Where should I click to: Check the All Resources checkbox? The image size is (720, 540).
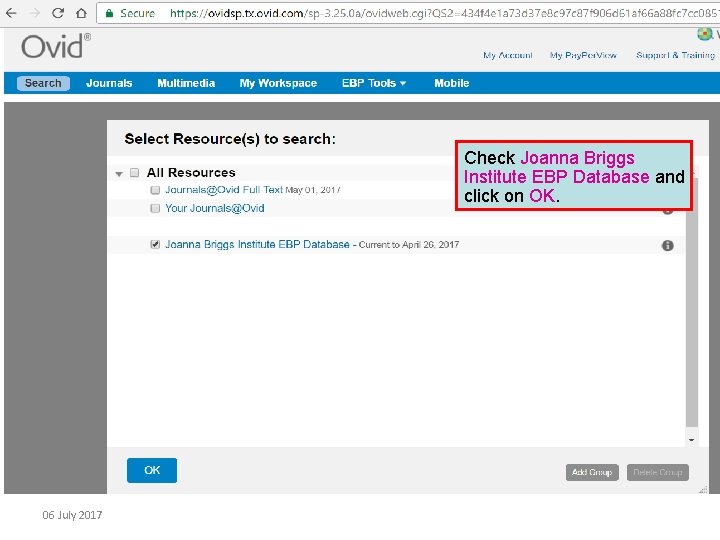[135, 173]
